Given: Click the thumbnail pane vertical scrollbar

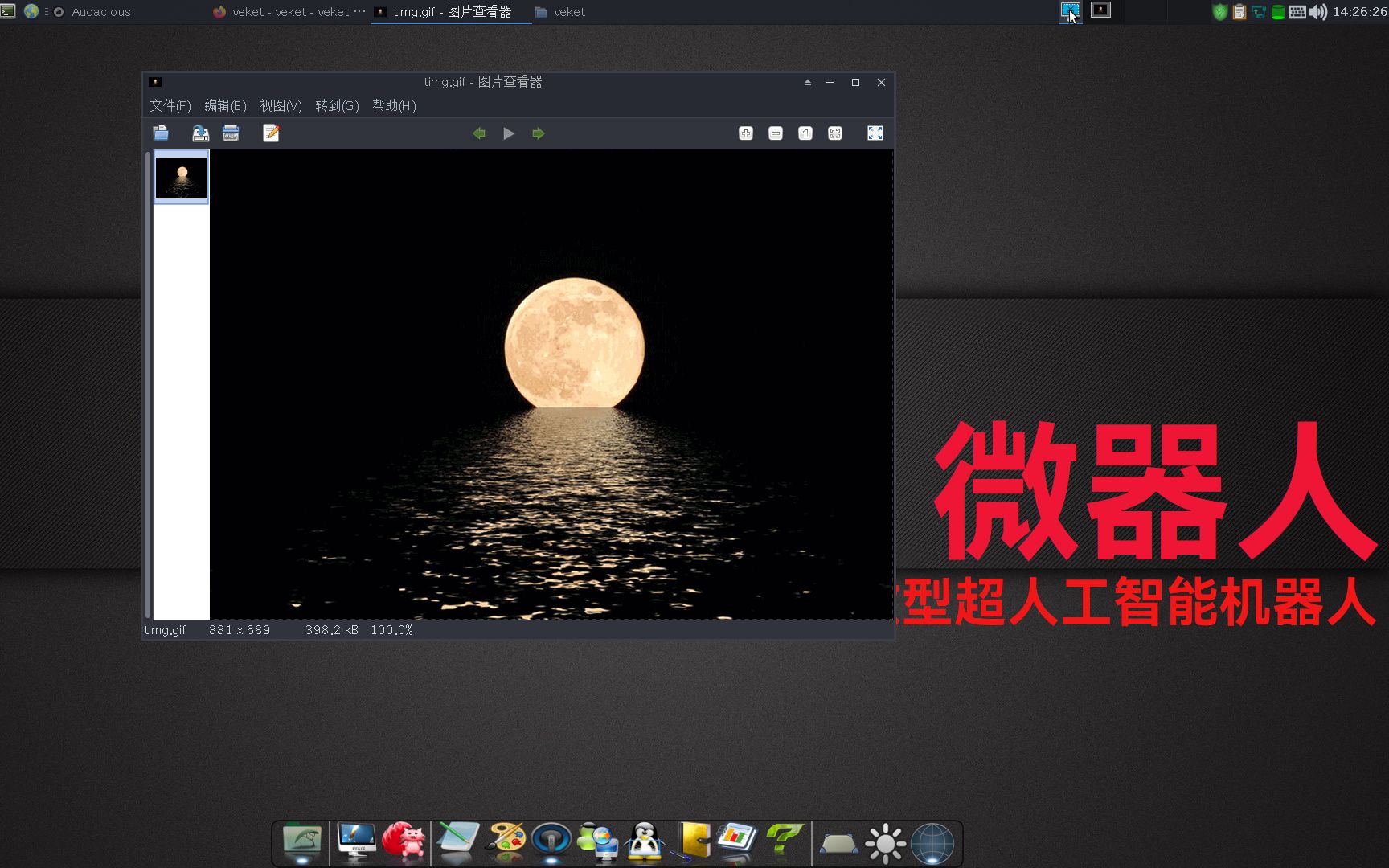Looking at the screenshot, I should (x=148, y=384).
